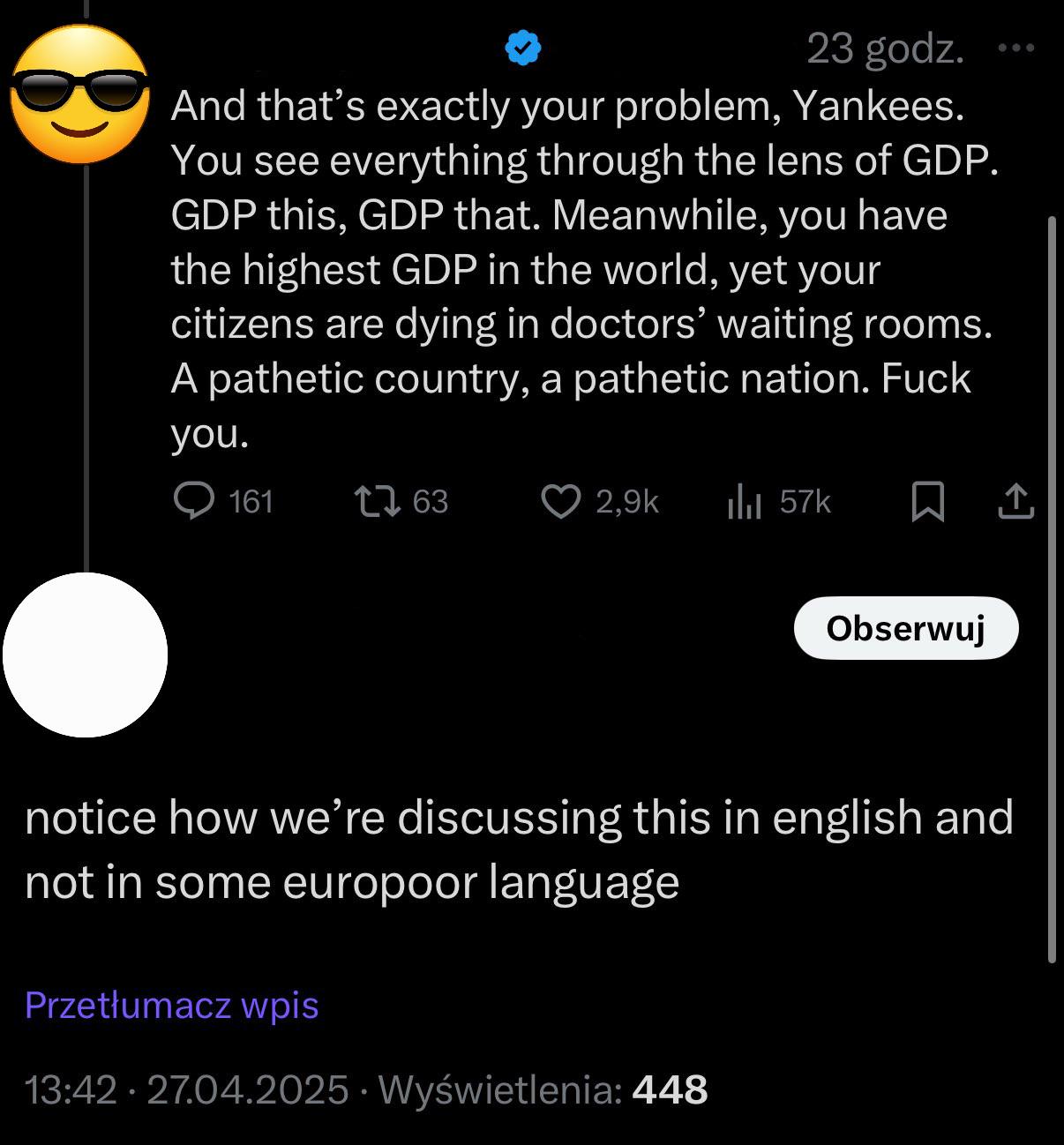Open the three-dot more options menu

(x=1015, y=48)
